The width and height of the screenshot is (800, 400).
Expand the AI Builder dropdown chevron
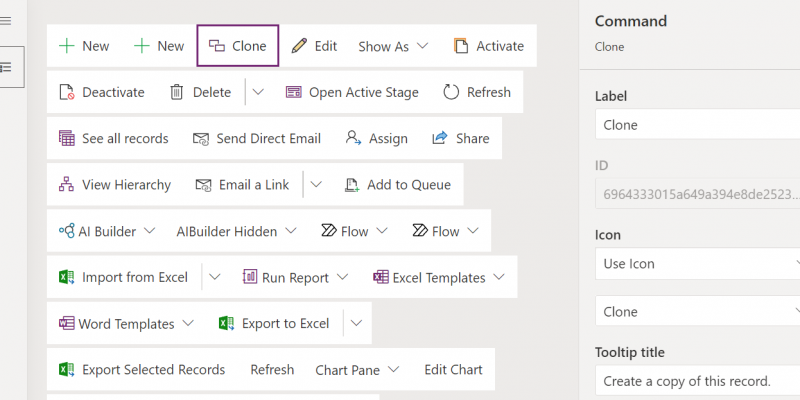(149, 231)
